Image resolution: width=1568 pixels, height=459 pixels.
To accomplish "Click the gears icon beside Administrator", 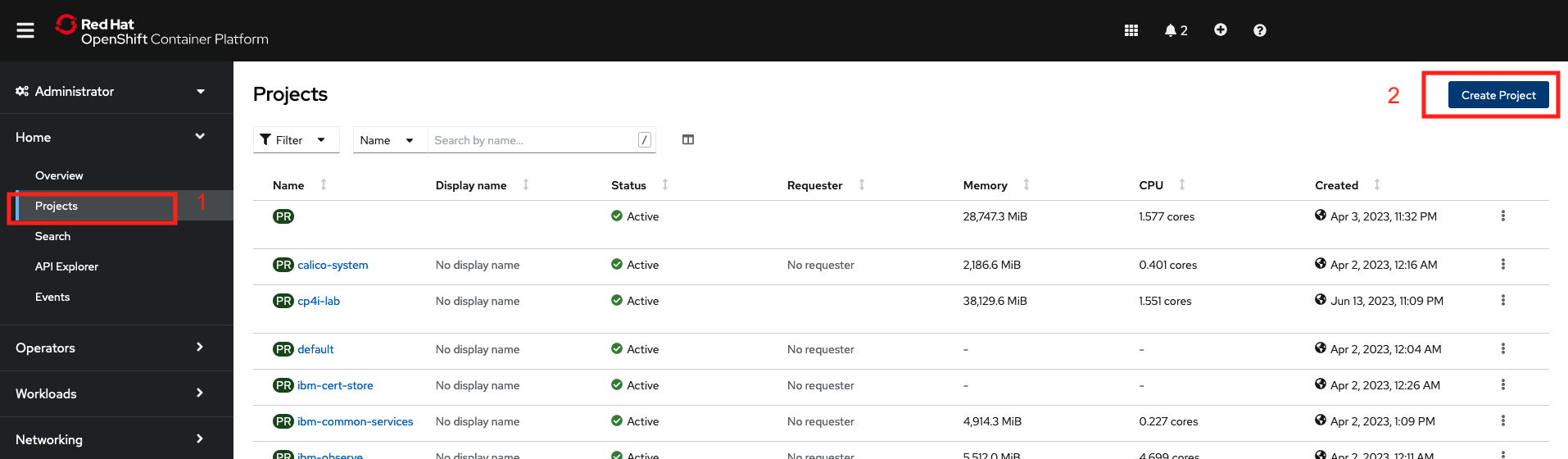I will click(22, 91).
